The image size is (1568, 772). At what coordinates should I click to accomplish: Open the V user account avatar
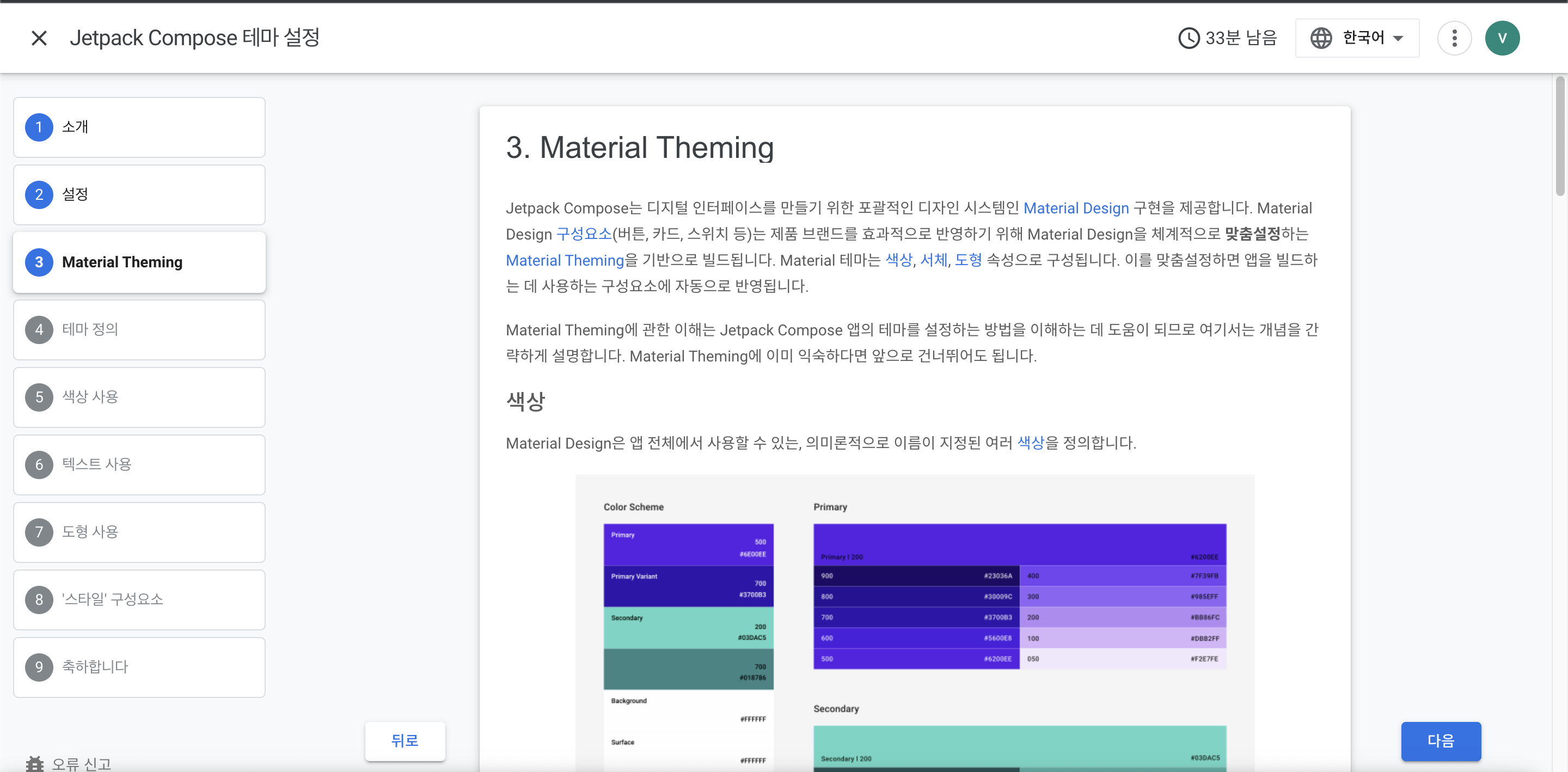[x=1502, y=38]
